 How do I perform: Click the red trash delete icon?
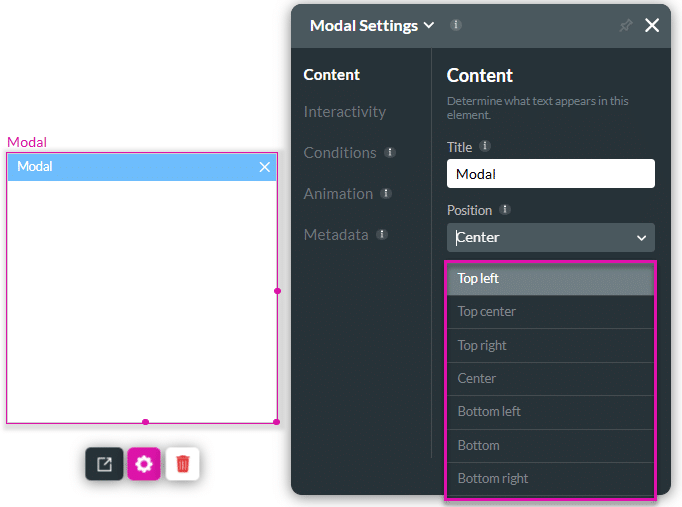(183, 464)
